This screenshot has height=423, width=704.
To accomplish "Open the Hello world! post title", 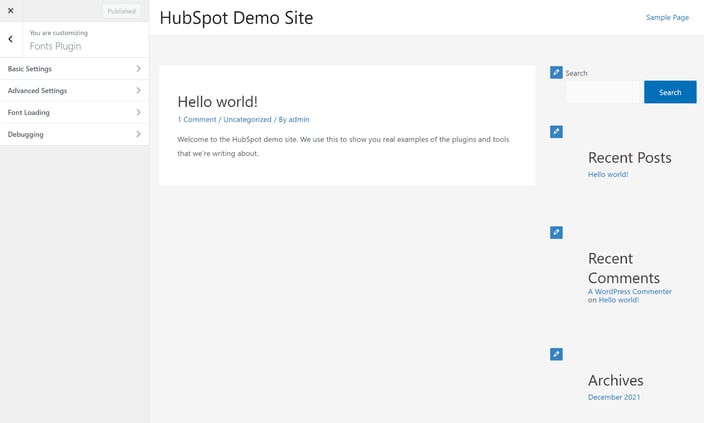I will point(217,102).
